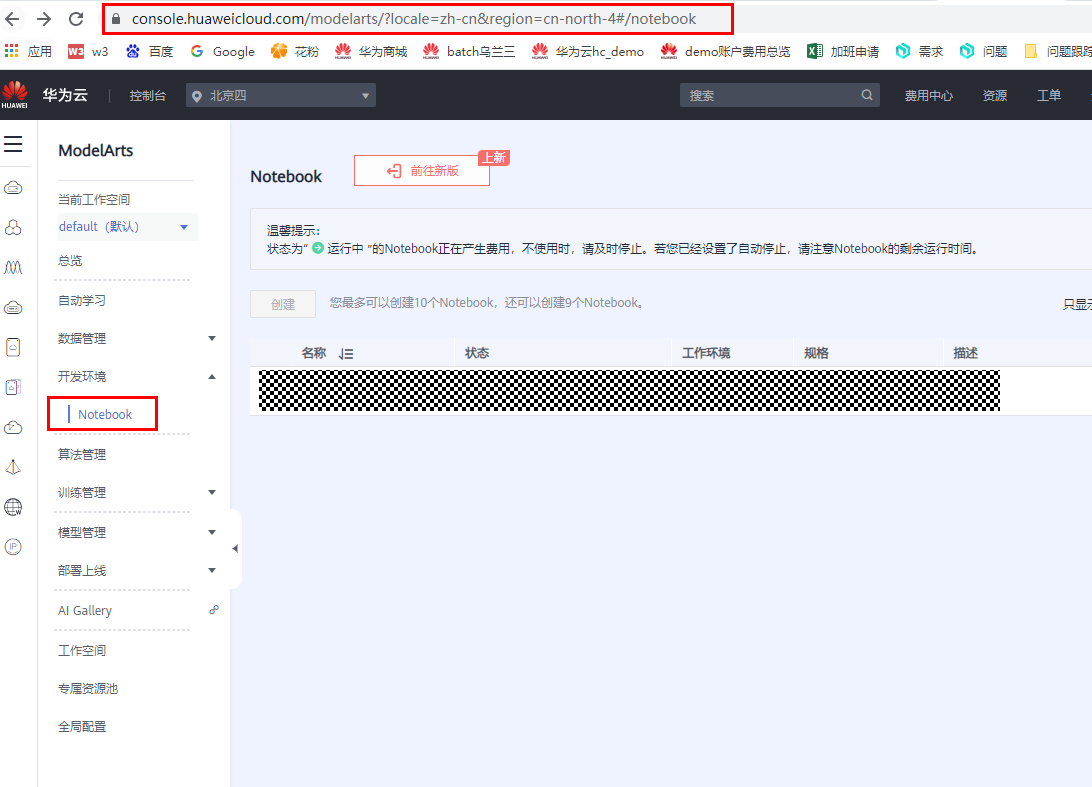Click the globe icon in the left rail
The image size is (1092, 787).
pyautogui.click(x=13, y=507)
